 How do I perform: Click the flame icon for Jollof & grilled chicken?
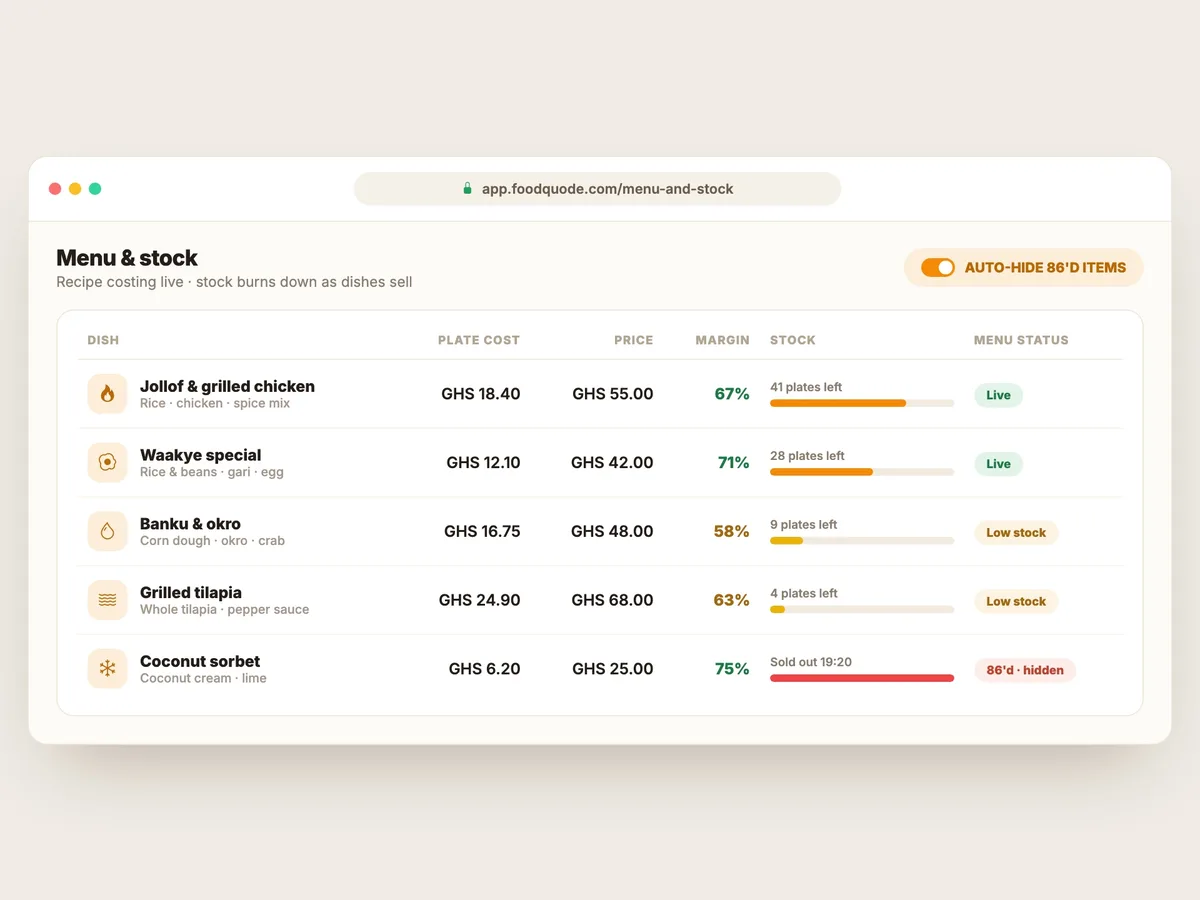tap(107, 394)
